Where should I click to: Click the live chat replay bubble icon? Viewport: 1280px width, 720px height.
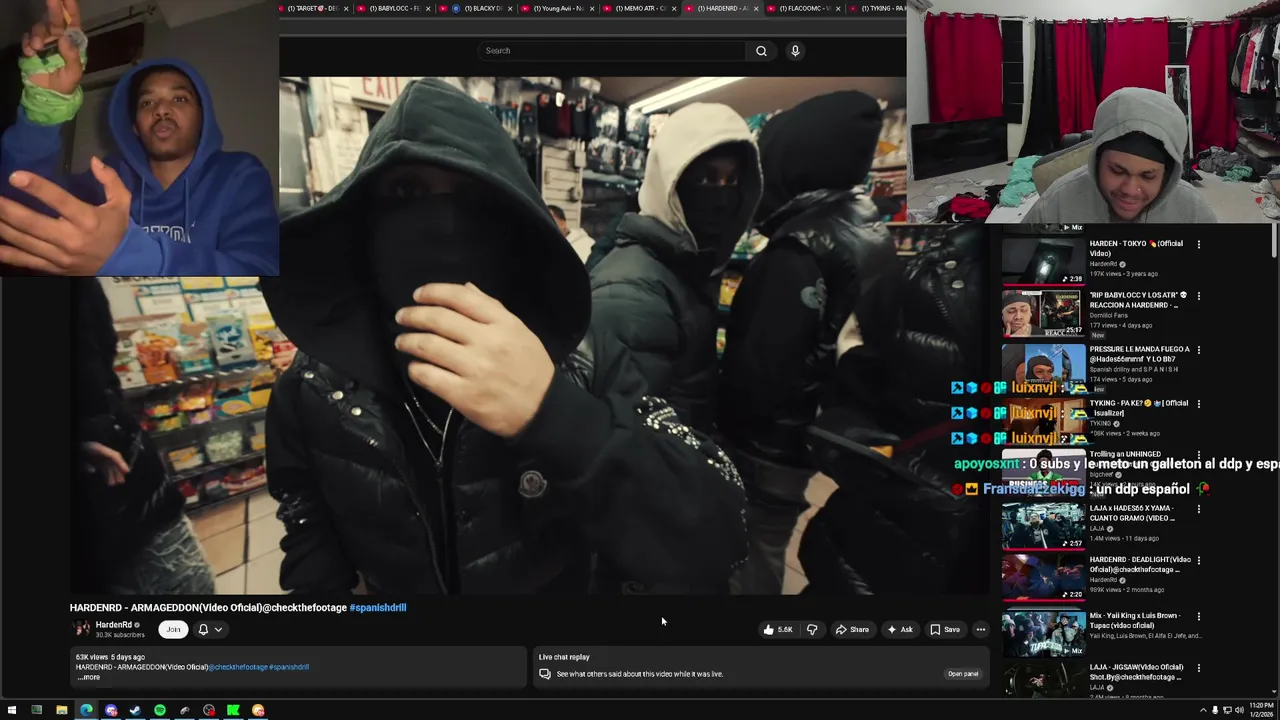(545, 674)
